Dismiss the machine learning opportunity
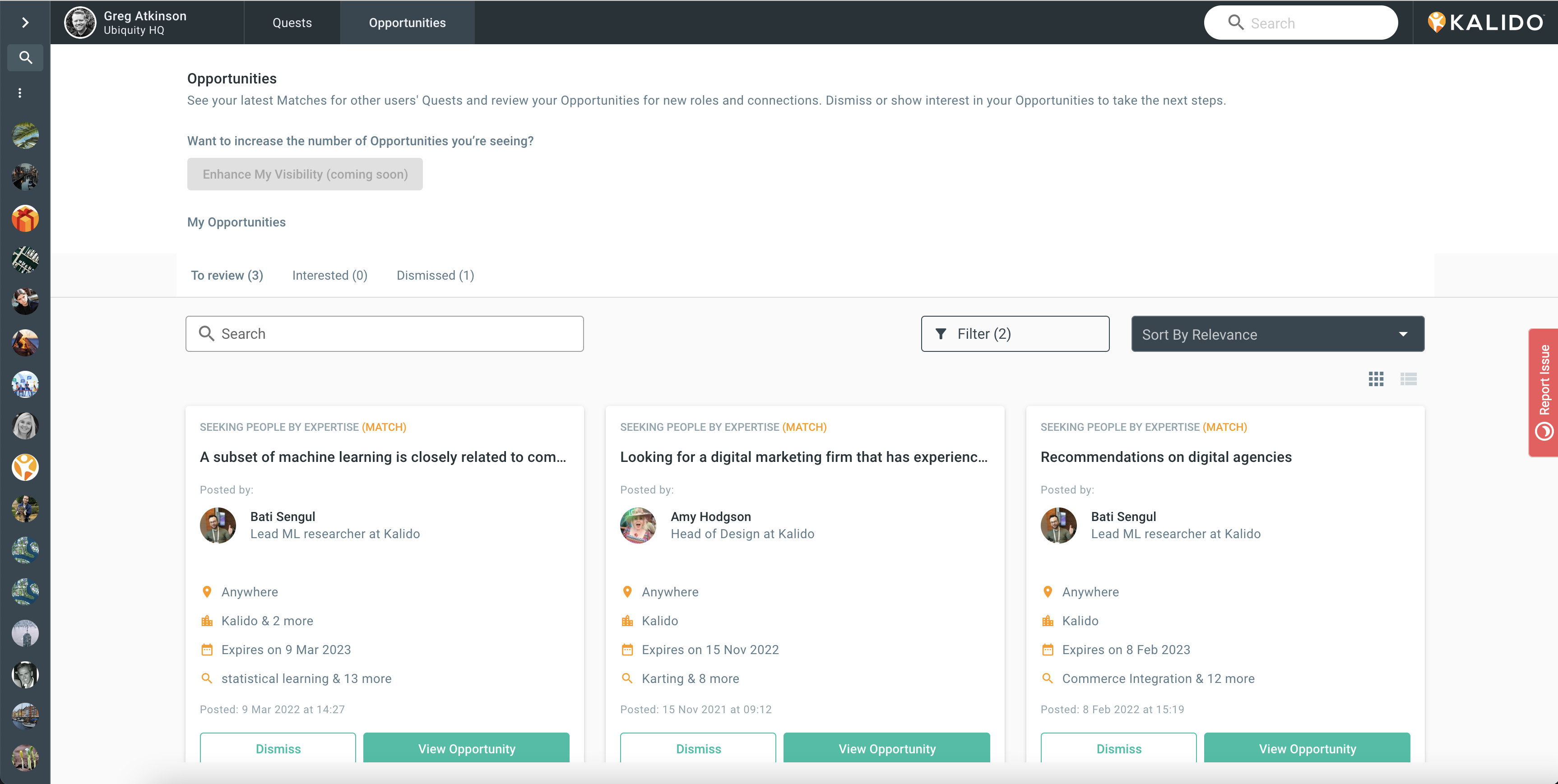The image size is (1558, 784). 278,749
